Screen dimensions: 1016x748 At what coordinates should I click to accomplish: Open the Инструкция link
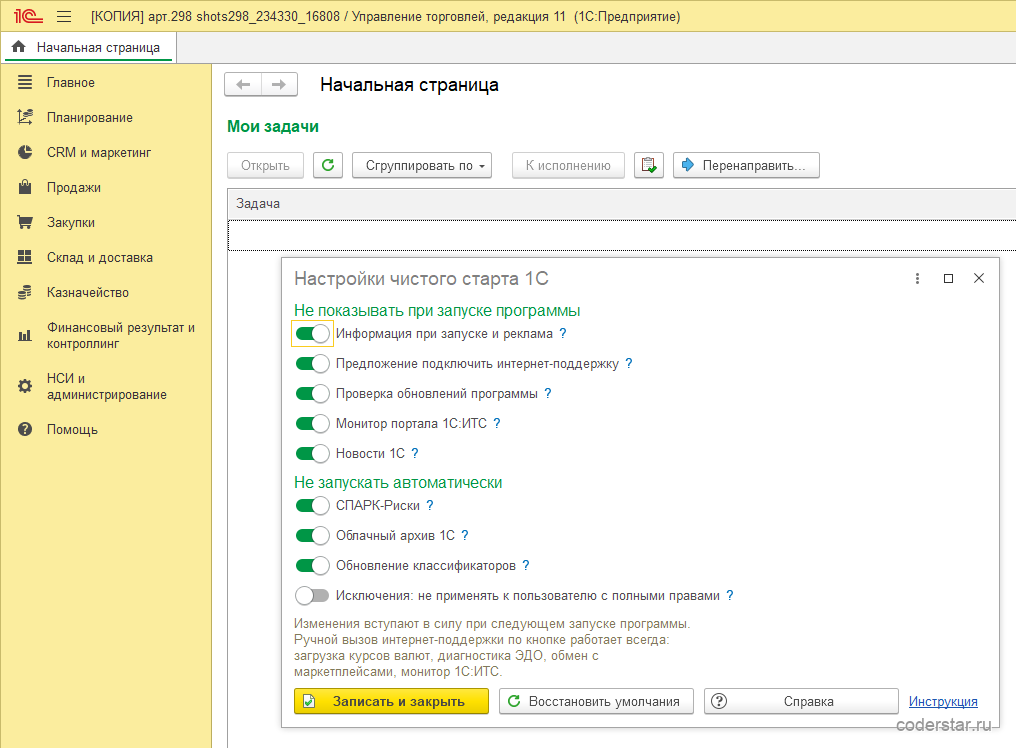[x=943, y=701]
